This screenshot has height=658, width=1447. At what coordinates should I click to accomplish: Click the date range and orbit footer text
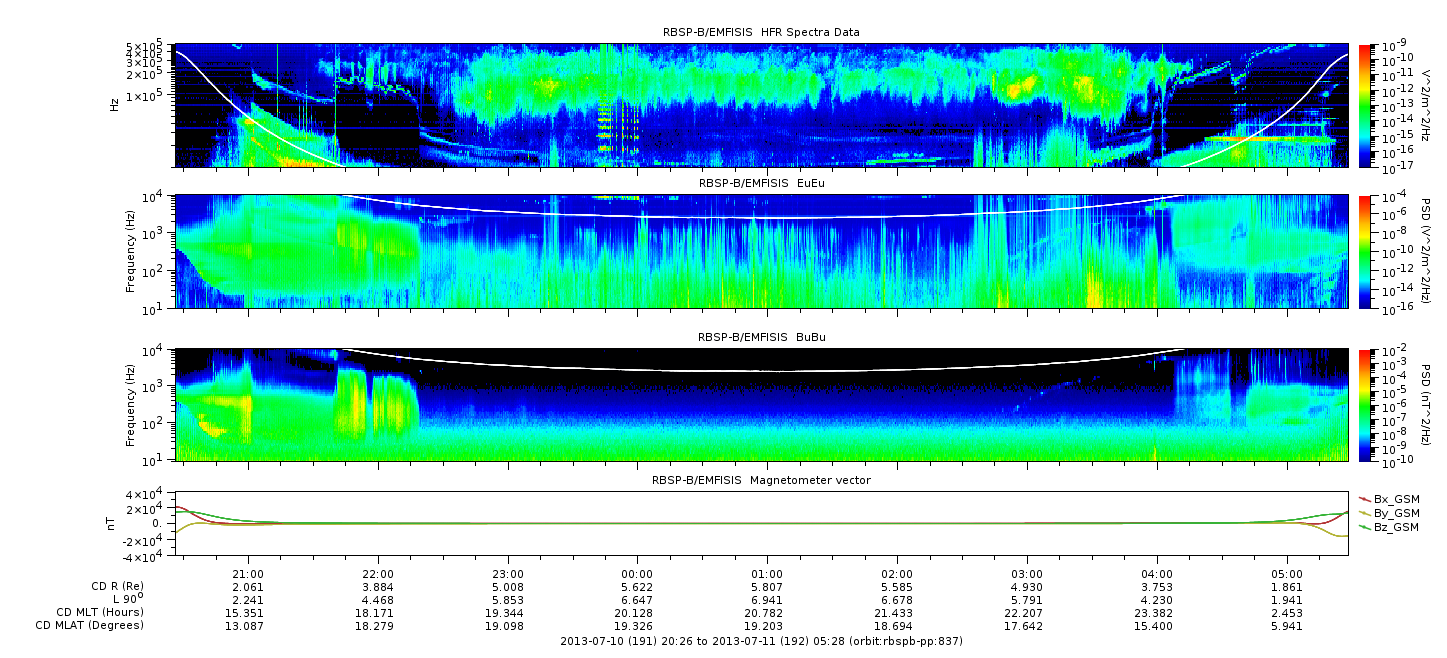pos(760,640)
